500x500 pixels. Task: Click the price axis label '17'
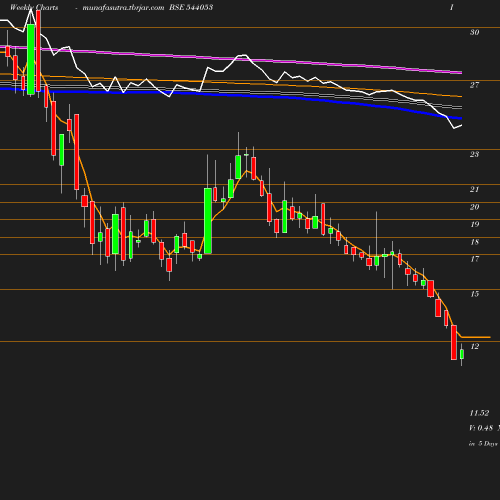[475, 259]
